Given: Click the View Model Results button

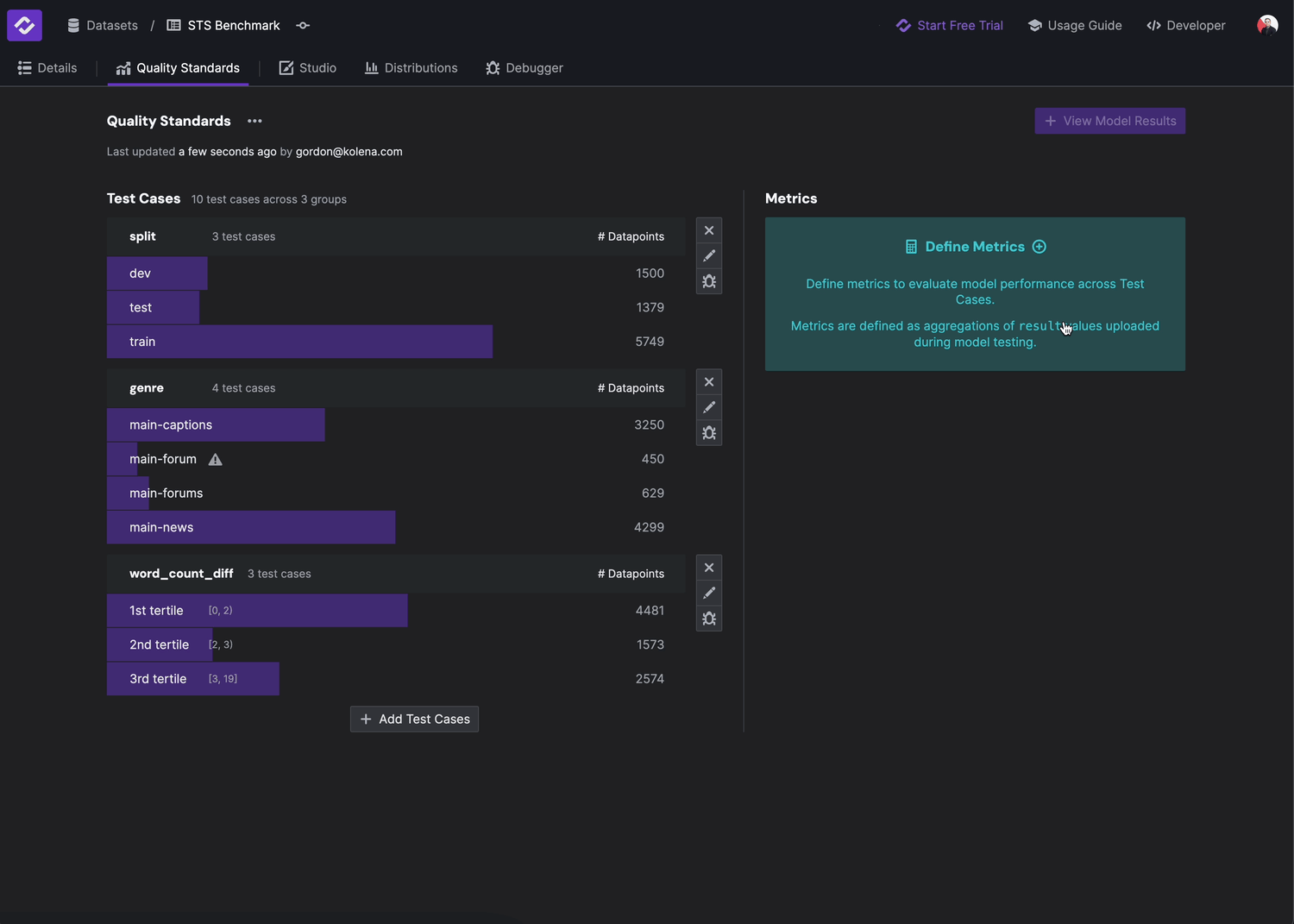Looking at the screenshot, I should [1109, 121].
